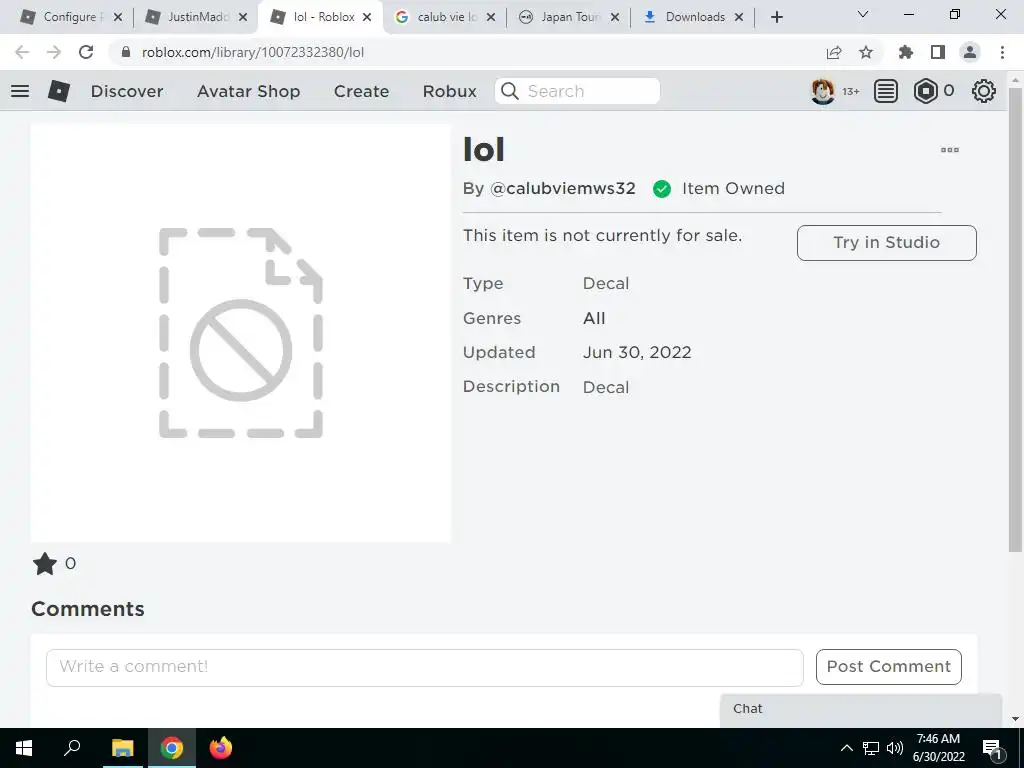Open the Chrome profile avatar icon

[970, 52]
